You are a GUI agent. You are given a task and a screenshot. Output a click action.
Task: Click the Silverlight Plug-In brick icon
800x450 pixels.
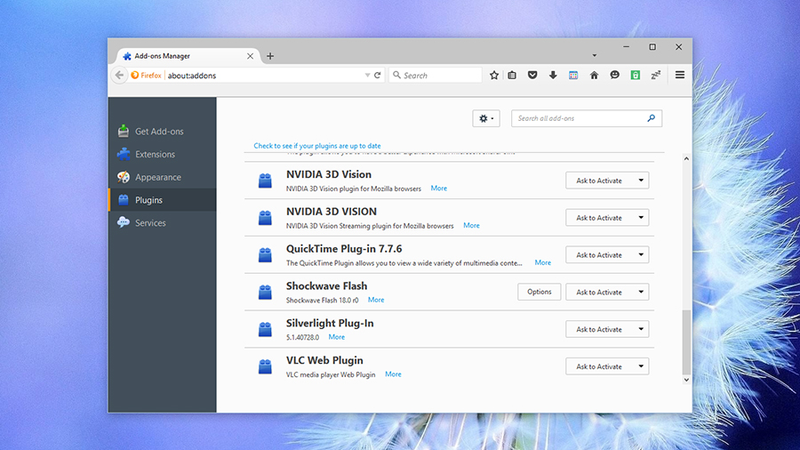pyautogui.click(x=265, y=330)
